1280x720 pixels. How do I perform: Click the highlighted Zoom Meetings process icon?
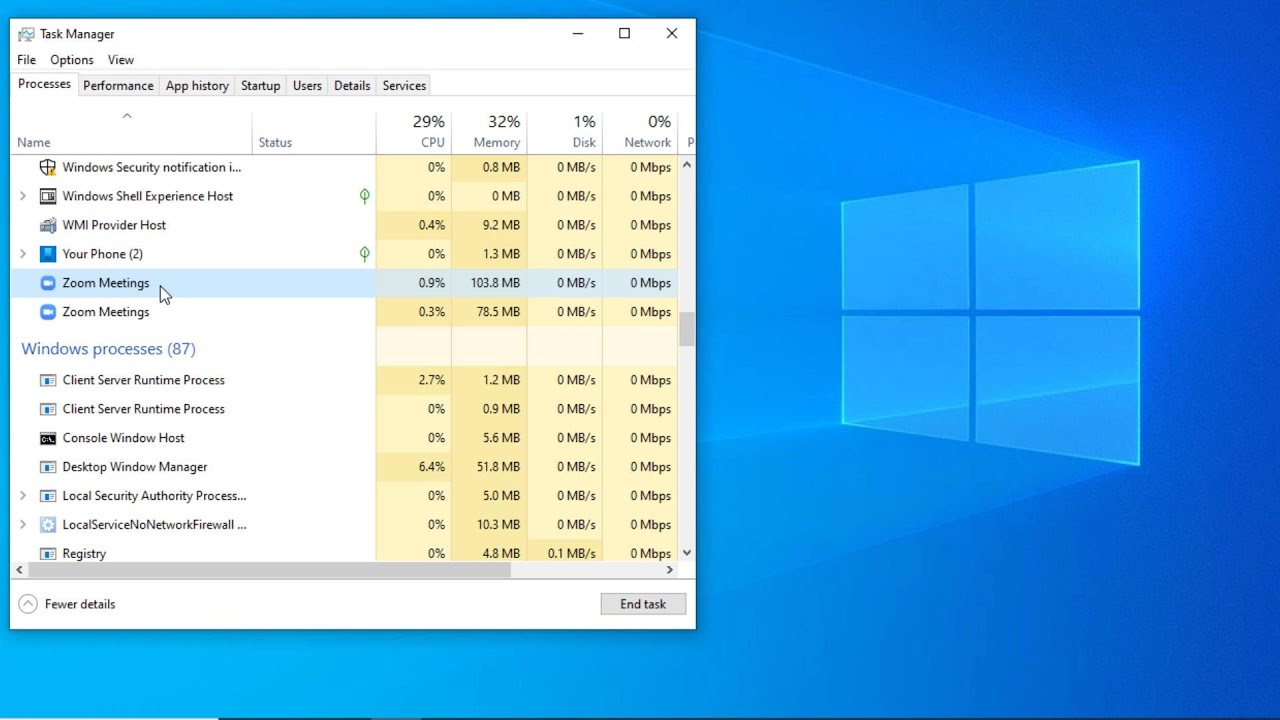[47, 283]
